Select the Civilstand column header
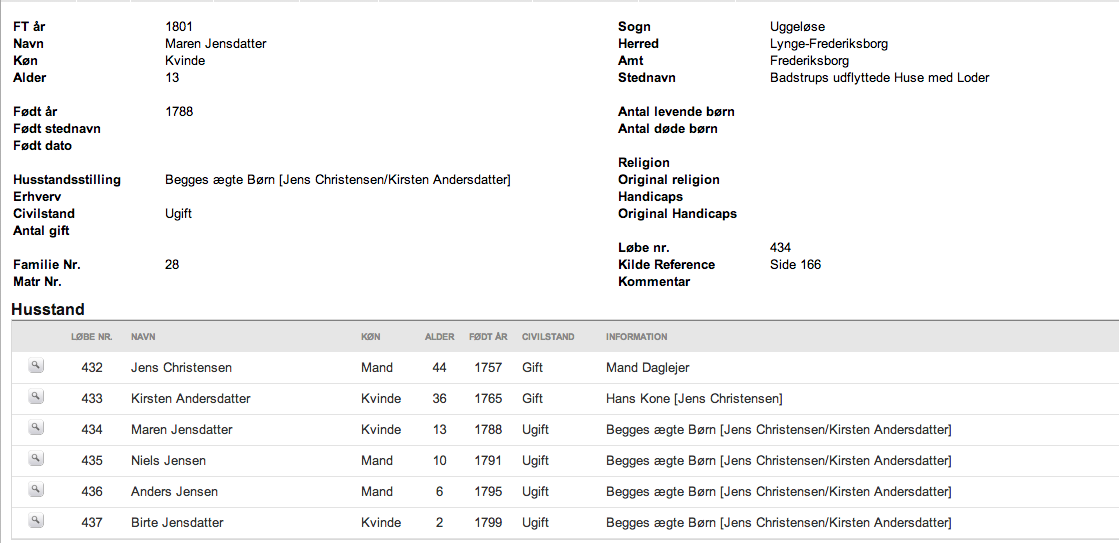The width and height of the screenshot is (1119, 543). pos(548,337)
